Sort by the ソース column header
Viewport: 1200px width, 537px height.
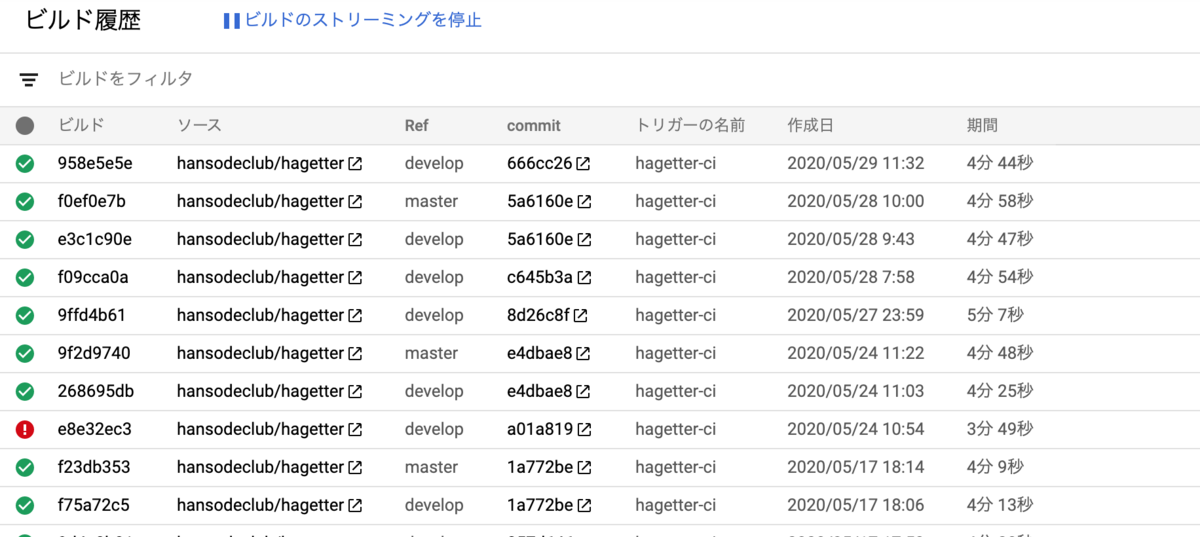point(199,126)
